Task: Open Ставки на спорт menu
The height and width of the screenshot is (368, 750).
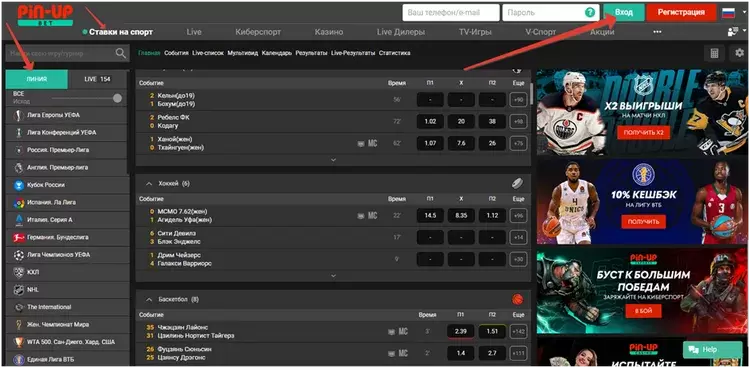Action: point(121,32)
